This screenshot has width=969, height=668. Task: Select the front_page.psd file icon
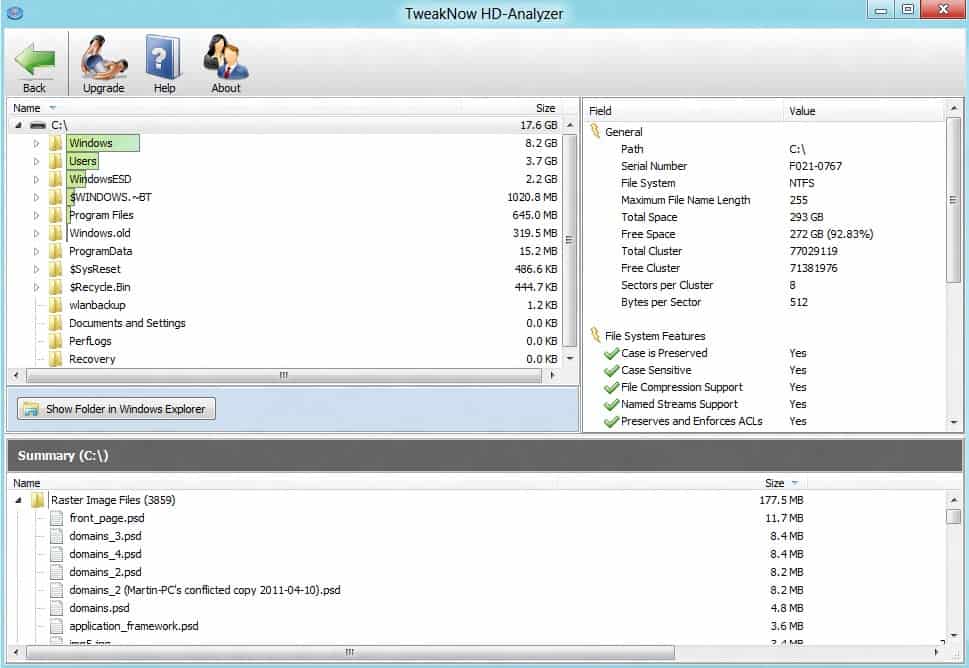coord(57,518)
